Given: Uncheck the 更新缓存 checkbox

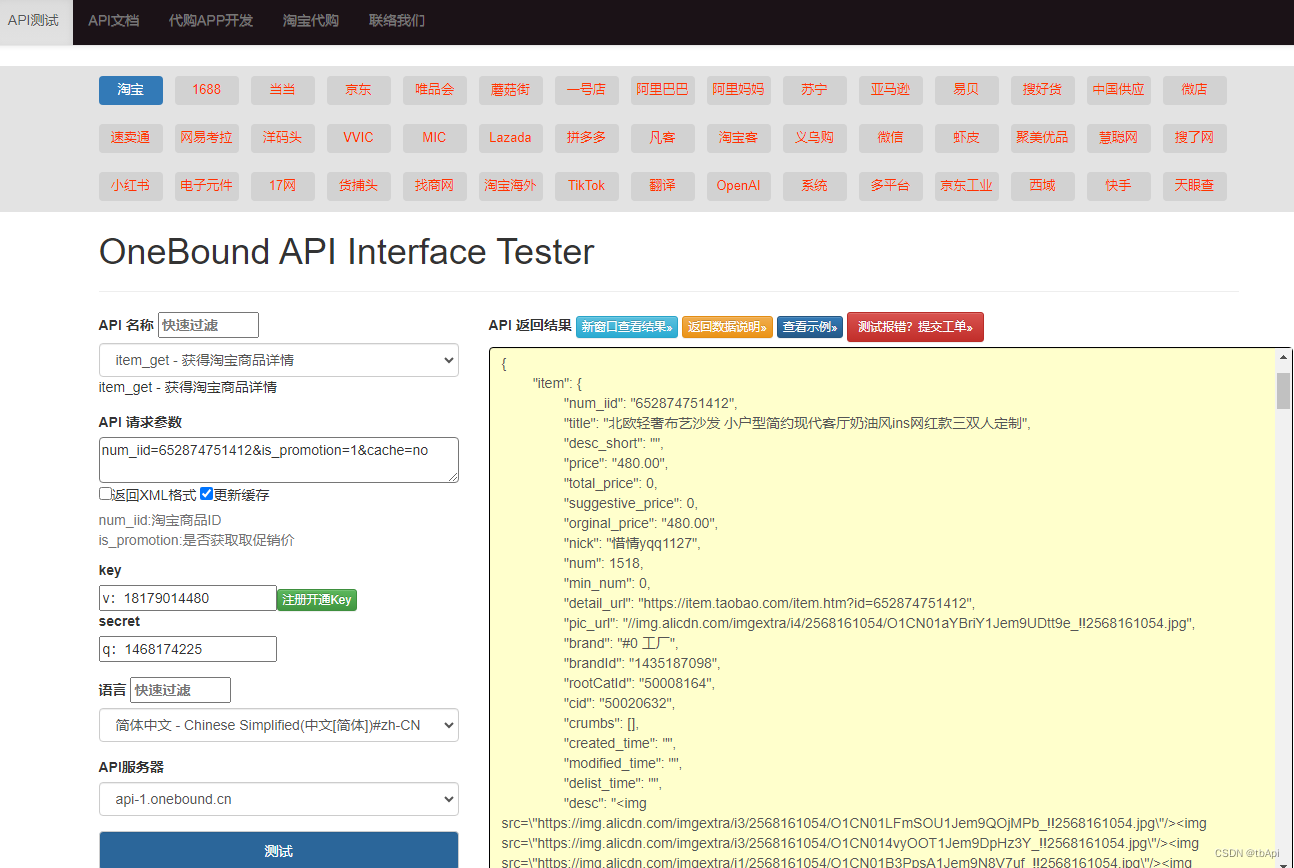Looking at the screenshot, I should click(206, 494).
